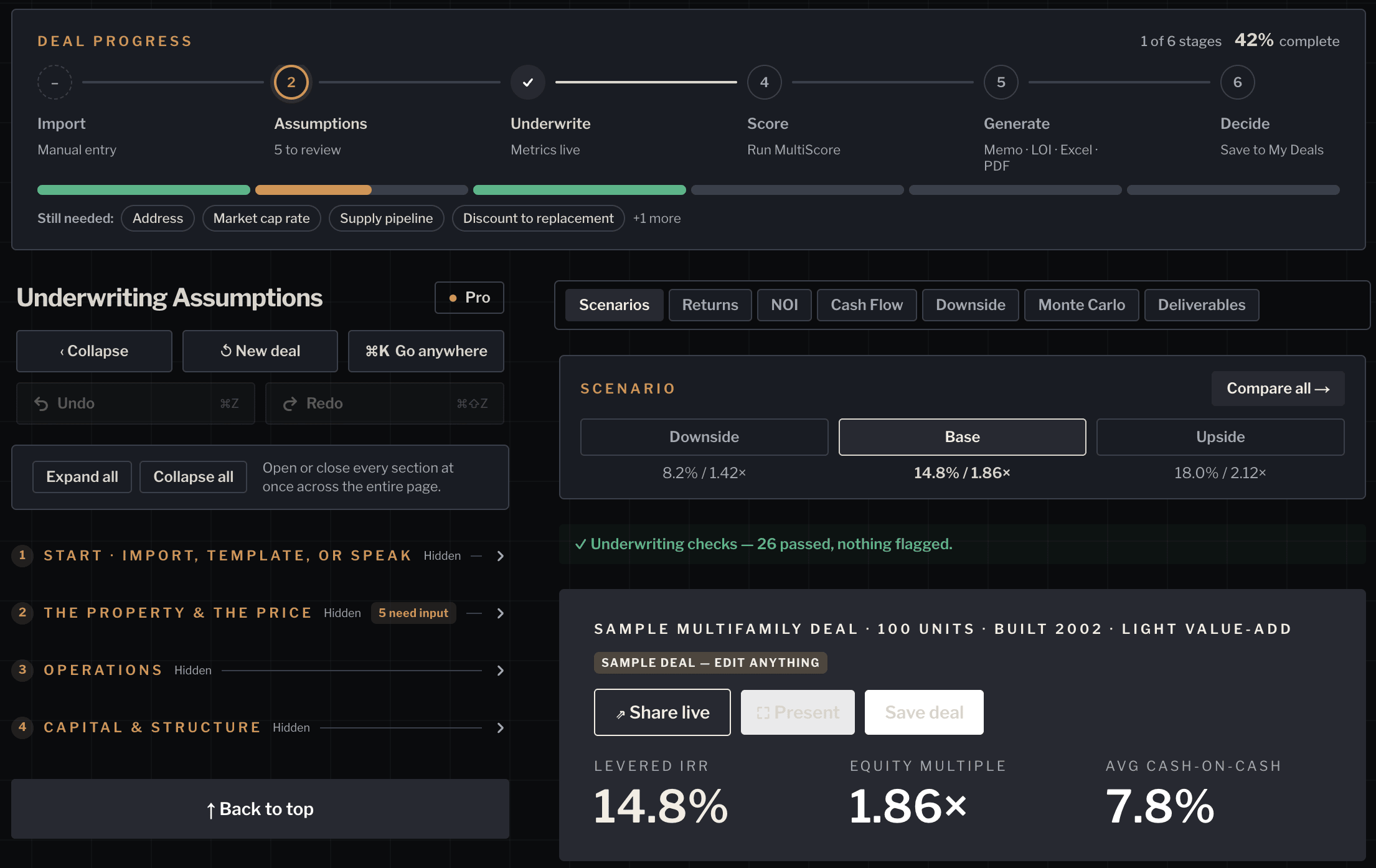Click the Underwrite stage checkmark circle
Image resolution: width=1376 pixels, height=868 pixels.
point(528,82)
